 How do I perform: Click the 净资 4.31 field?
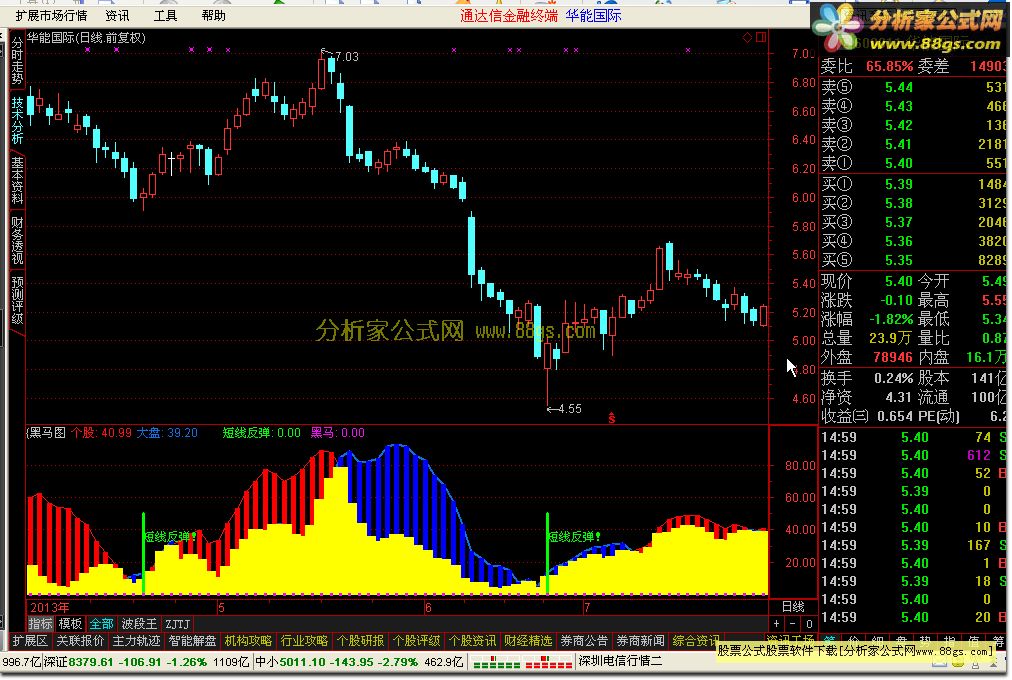[x=867, y=397]
